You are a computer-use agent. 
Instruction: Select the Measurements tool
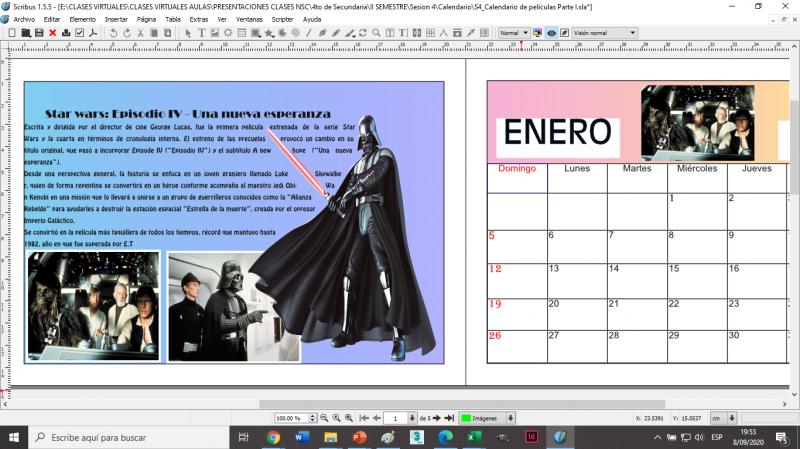tap(443, 33)
